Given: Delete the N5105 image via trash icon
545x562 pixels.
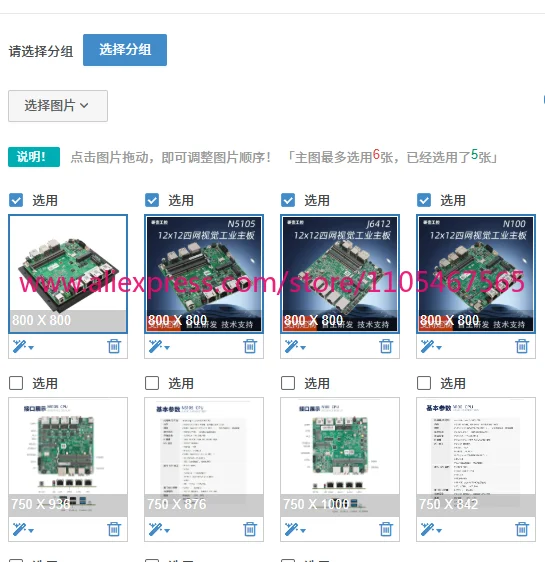Looking at the screenshot, I should coord(250,346).
